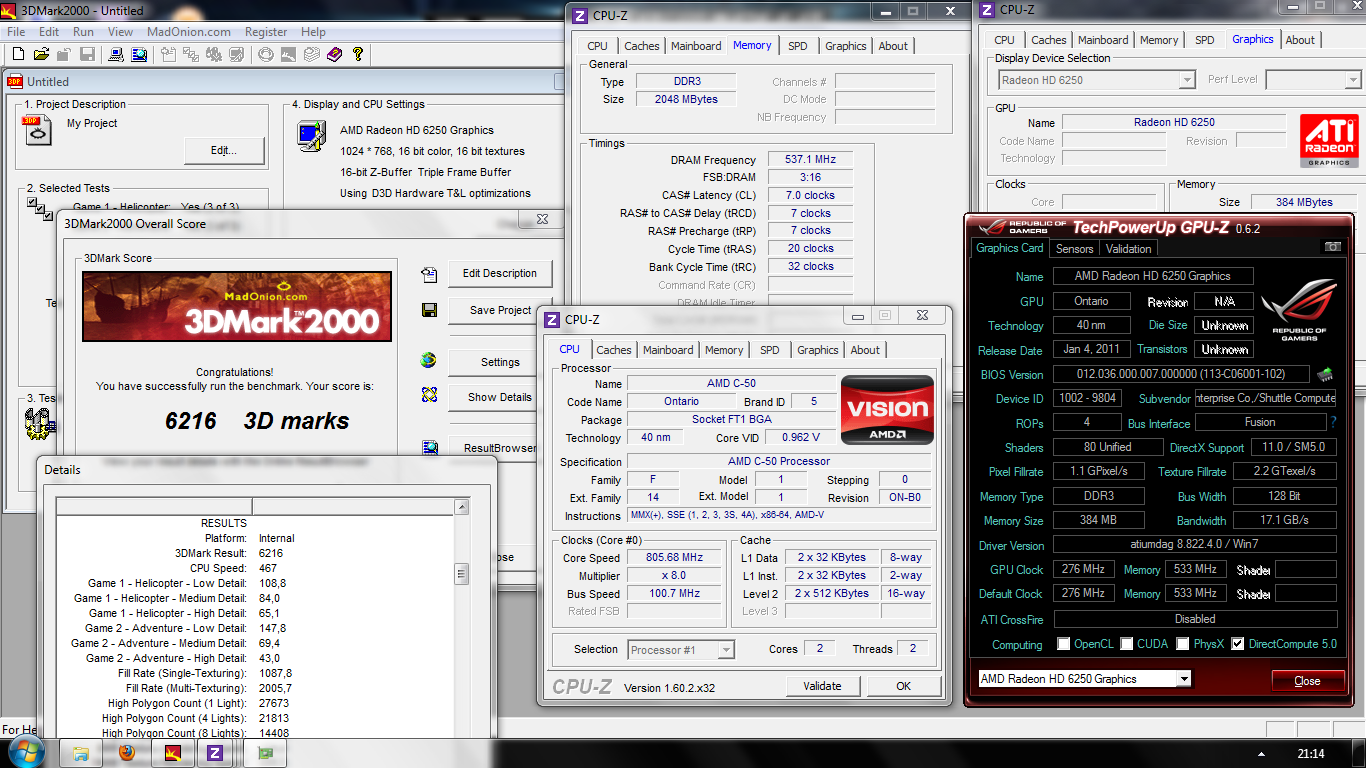Click the Selected Tests checkmarks icon
Screen dimensions: 1366x768
point(40,209)
